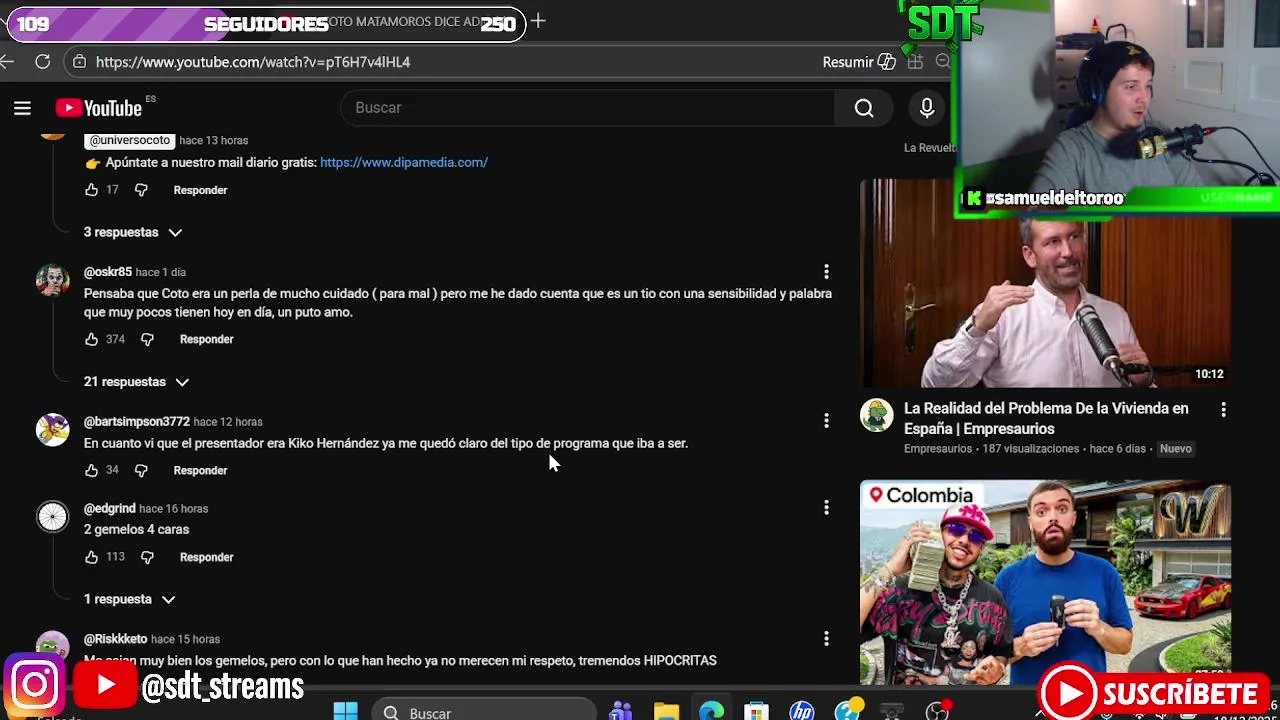1280x720 pixels.
Task: Dislike the @edgrind comment
Action: click(x=147, y=557)
